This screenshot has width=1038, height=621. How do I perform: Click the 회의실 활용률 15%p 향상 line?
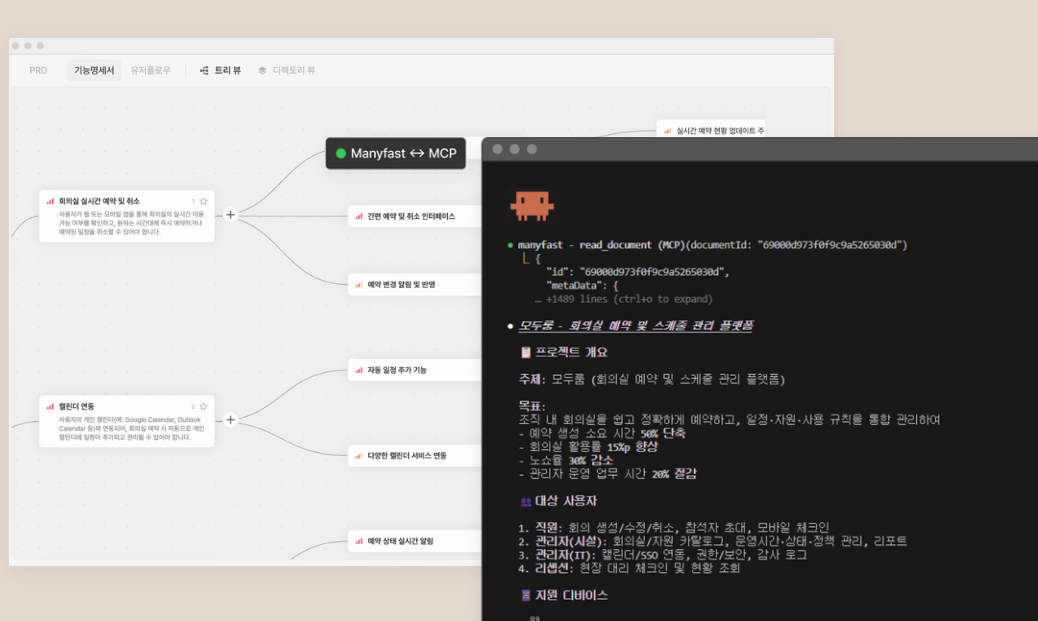589,447
